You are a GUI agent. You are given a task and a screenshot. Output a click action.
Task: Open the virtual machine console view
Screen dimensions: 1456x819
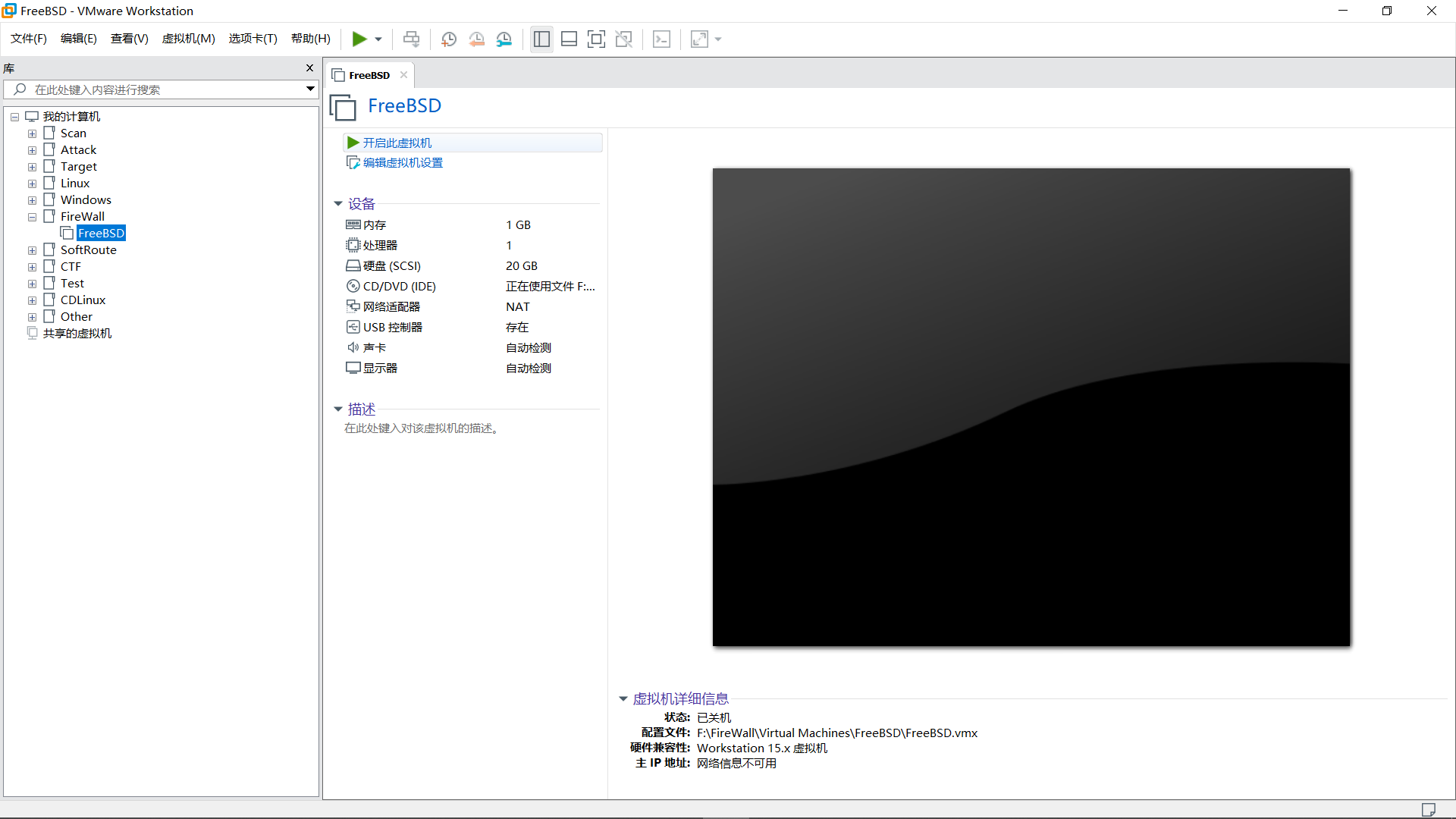point(661,39)
